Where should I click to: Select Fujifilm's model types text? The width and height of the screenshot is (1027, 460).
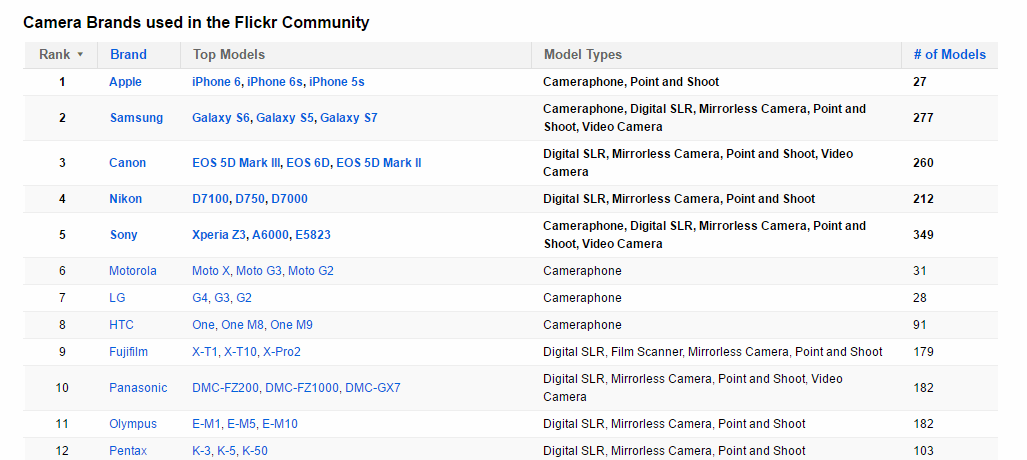click(713, 352)
